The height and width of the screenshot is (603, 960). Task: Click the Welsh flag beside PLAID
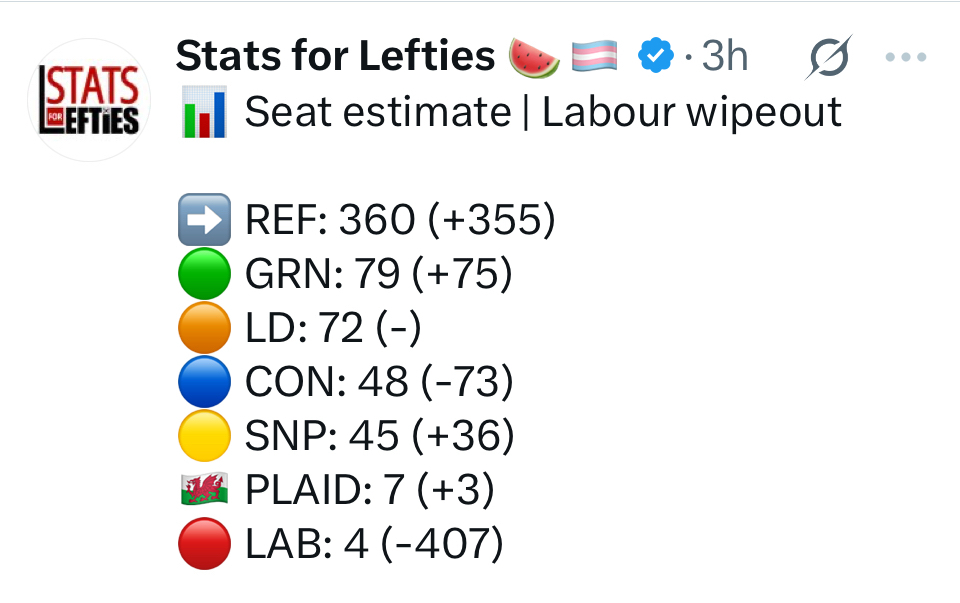204,490
